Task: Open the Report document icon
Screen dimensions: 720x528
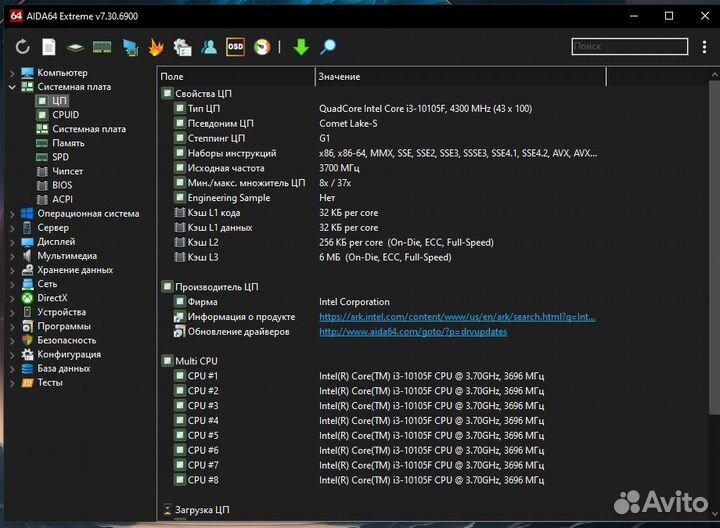Action: click(49, 47)
